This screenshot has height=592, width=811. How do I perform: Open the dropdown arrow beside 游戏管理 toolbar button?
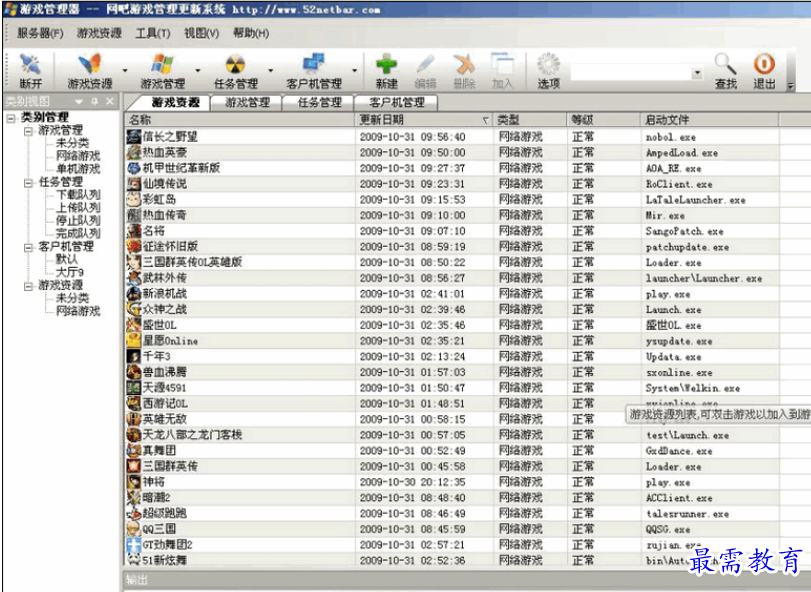pos(198,70)
